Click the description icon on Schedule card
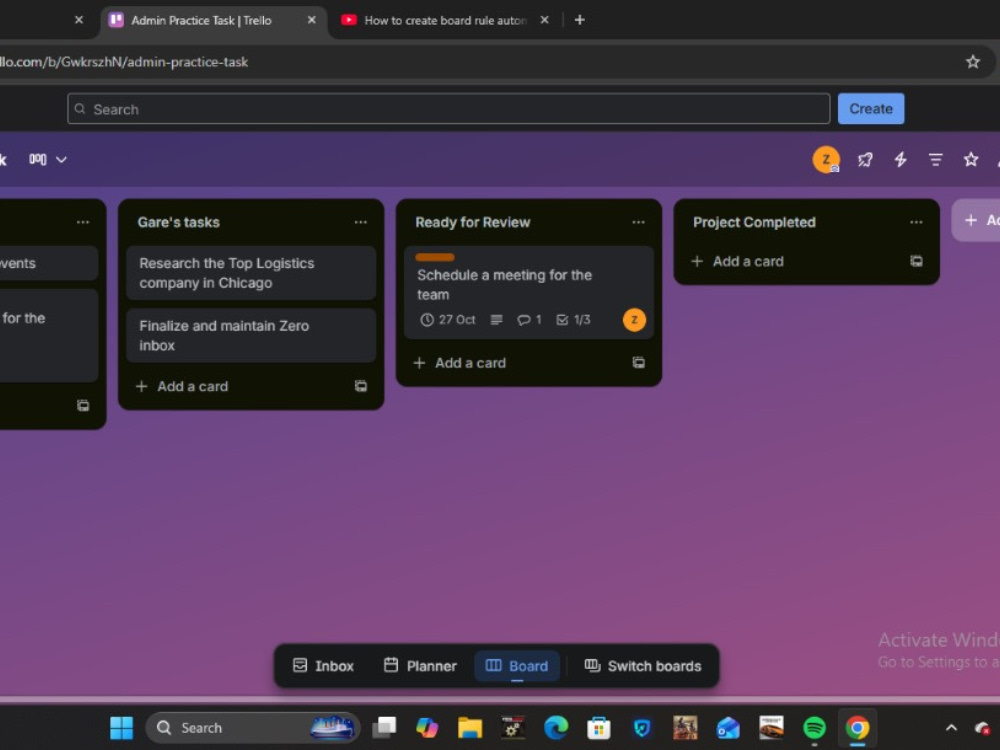Image resolution: width=1000 pixels, height=750 pixels. tap(496, 320)
